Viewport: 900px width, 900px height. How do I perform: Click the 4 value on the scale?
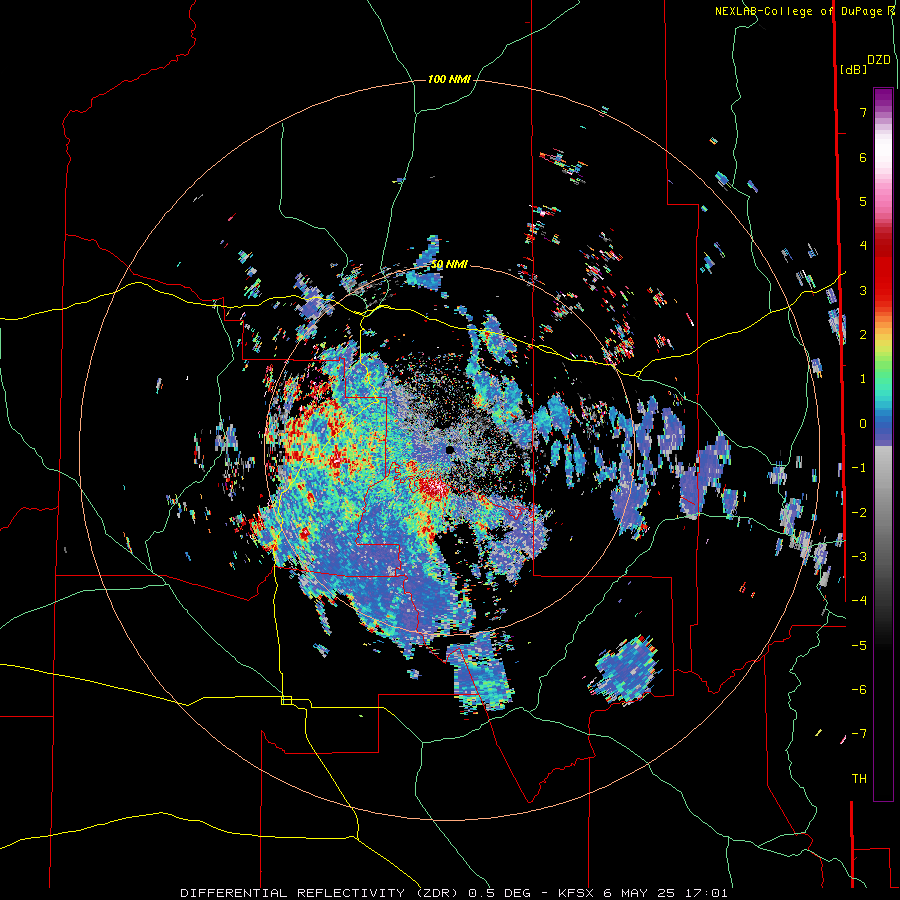pyautogui.click(x=863, y=246)
